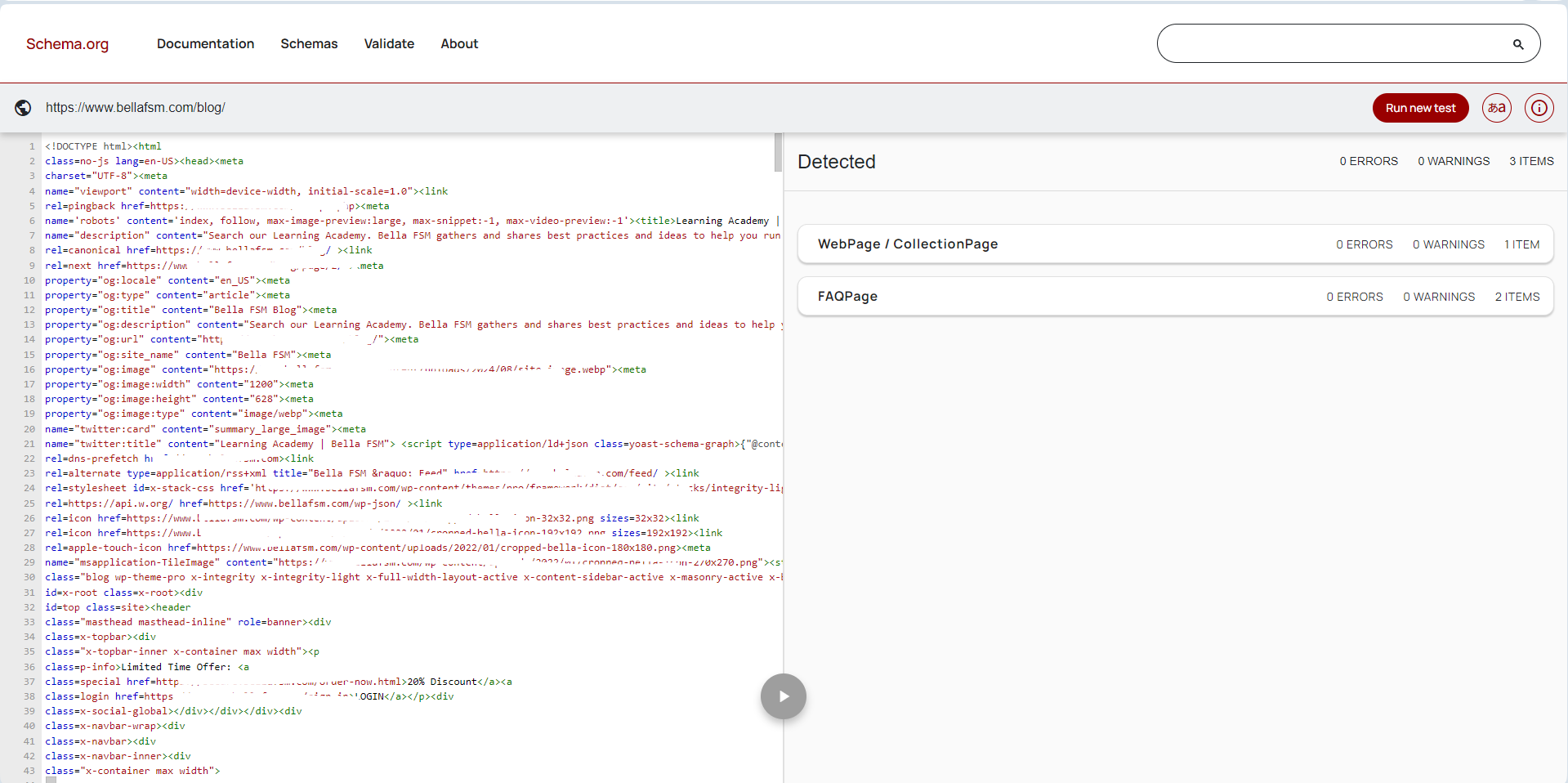Click the x-container max width code line

(132, 771)
